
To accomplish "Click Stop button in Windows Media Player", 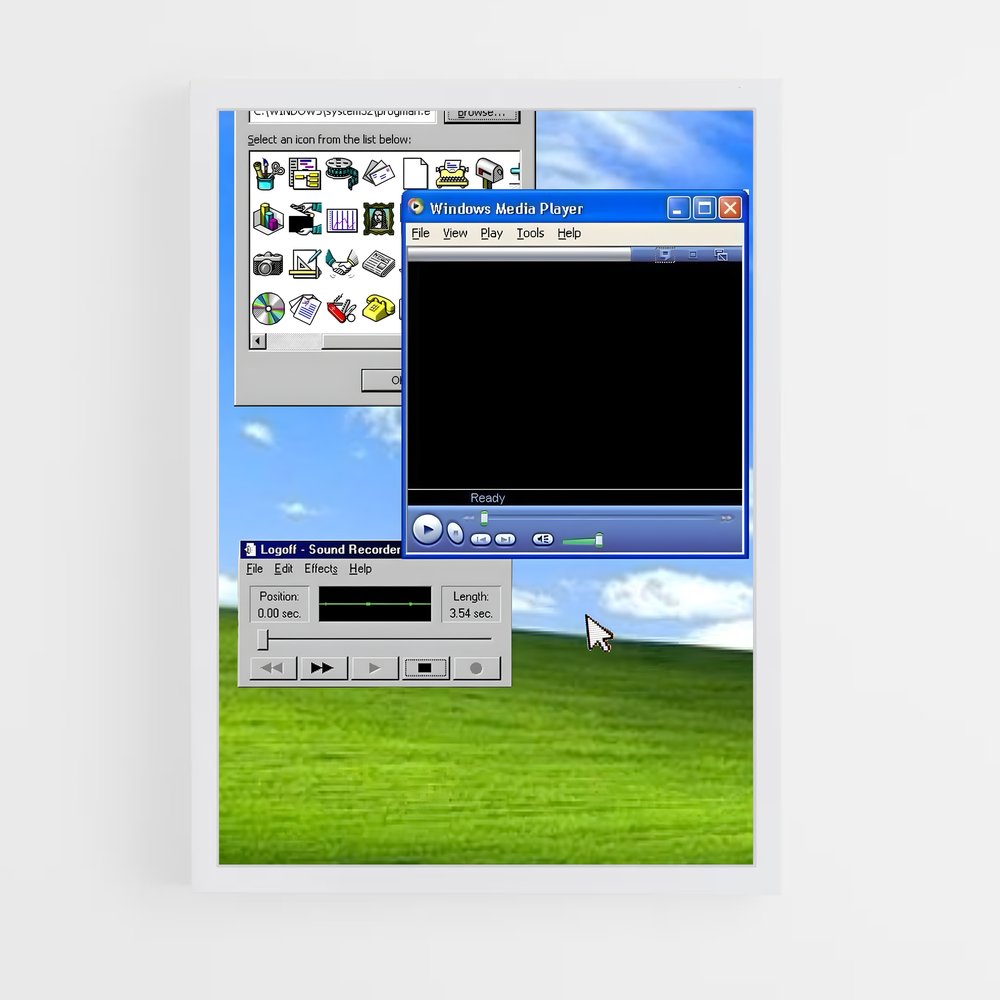I will tap(455, 532).
